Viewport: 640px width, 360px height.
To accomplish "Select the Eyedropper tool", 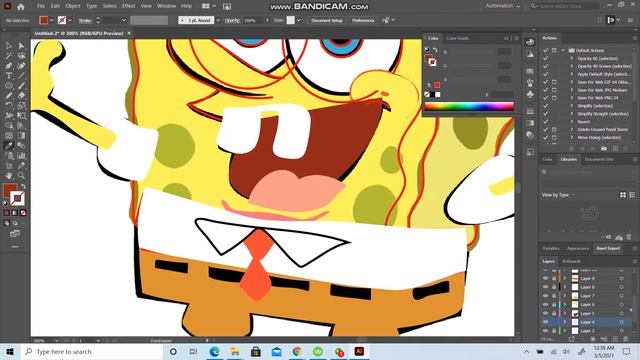I will click(9, 145).
